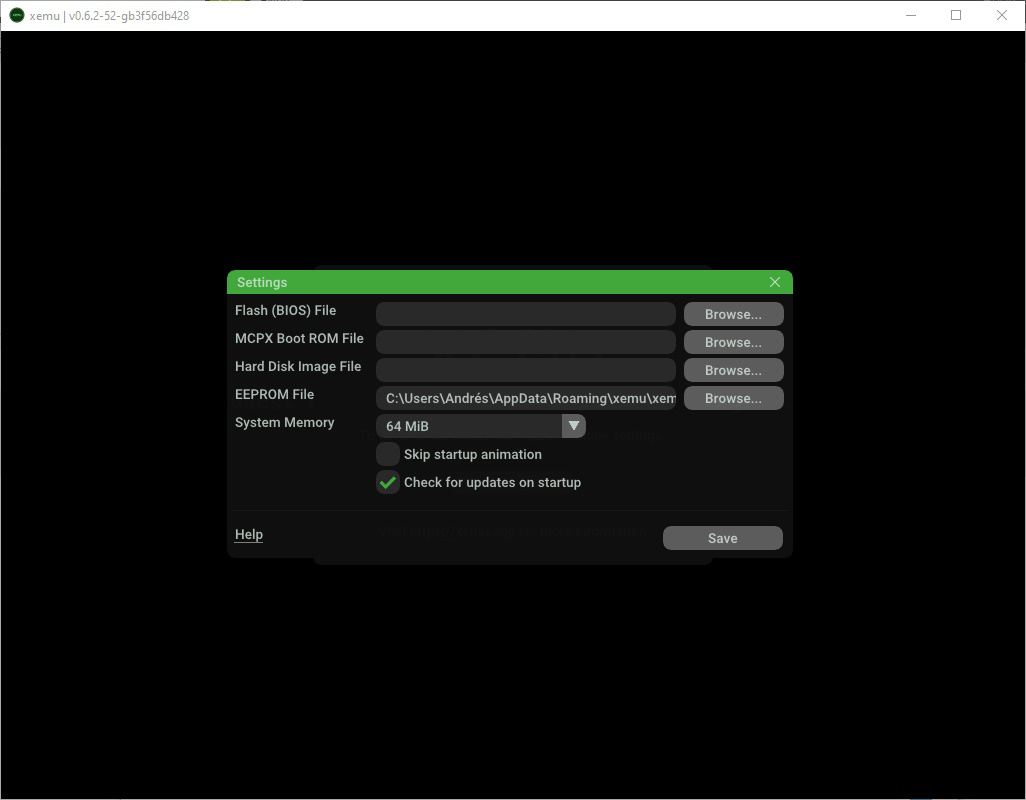Click the Flash (BIOS) File path field
Viewport: 1026px width, 800px height.
tap(525, 314)
